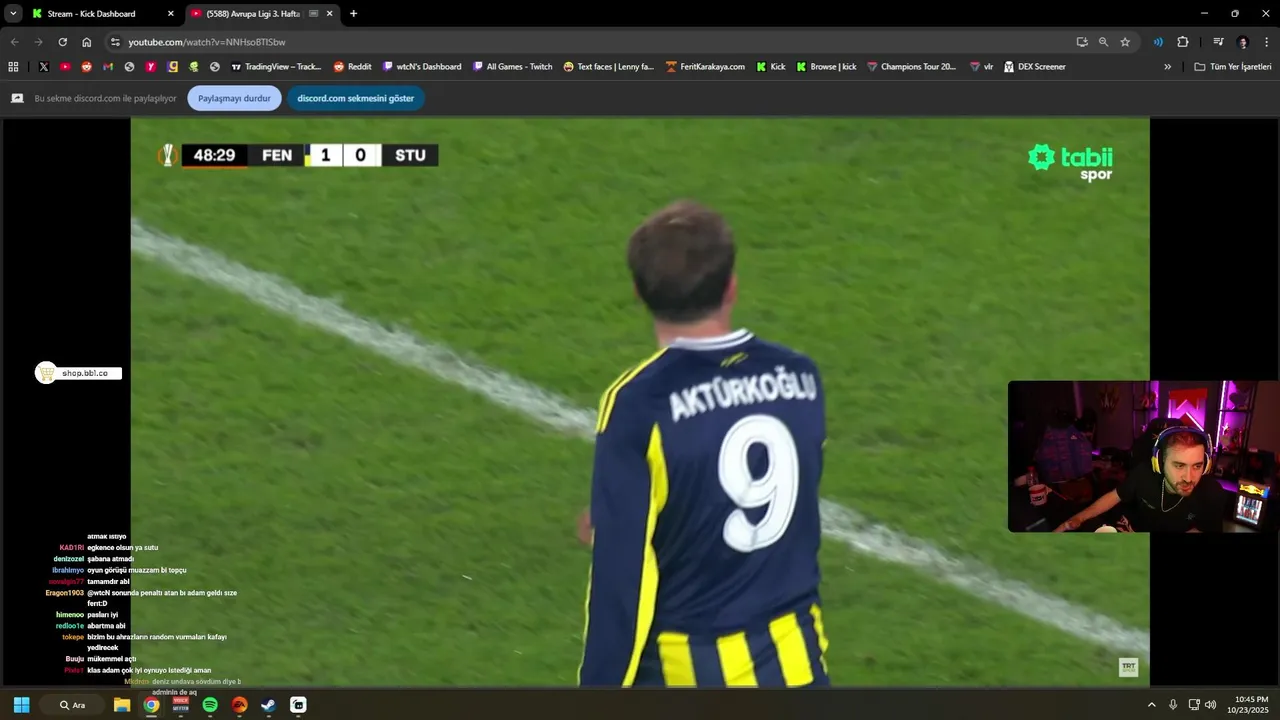This screenshot has height=720, width=1280.
Task: Go back to the previous page
Action: click(14, 42)
